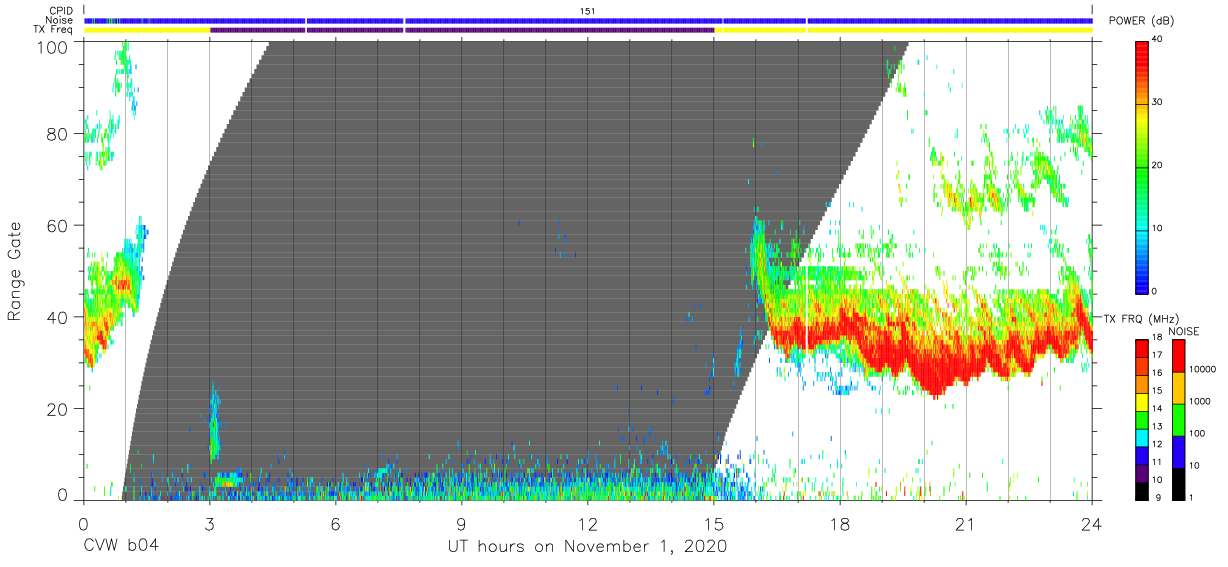
Task: Click the NOISE legend title
Action: tap(1183, 331)
